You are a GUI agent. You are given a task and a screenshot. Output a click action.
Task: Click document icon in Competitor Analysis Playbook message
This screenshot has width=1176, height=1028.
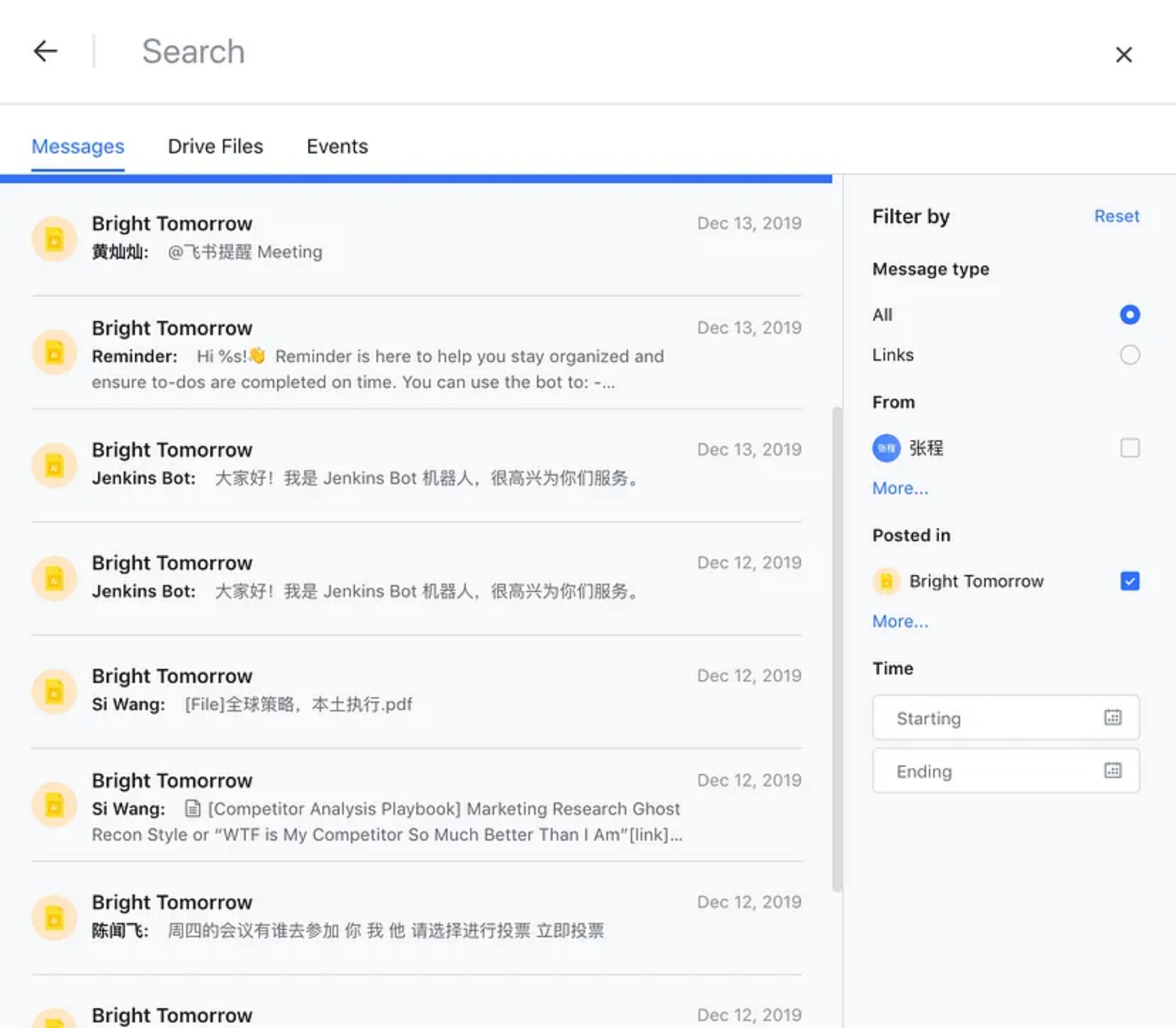(193, 809)
